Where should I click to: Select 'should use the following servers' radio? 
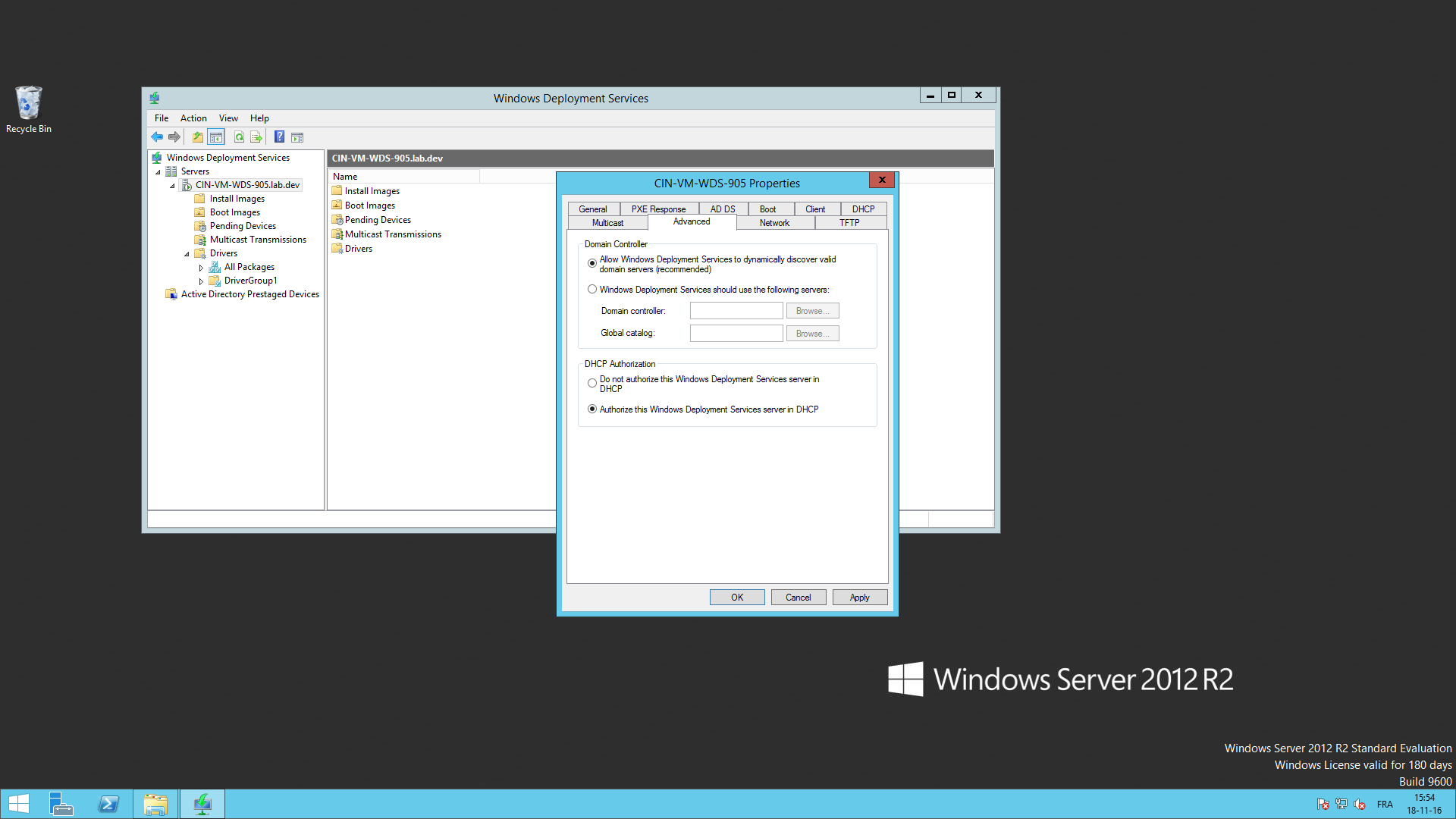click(x=592, y=289)
